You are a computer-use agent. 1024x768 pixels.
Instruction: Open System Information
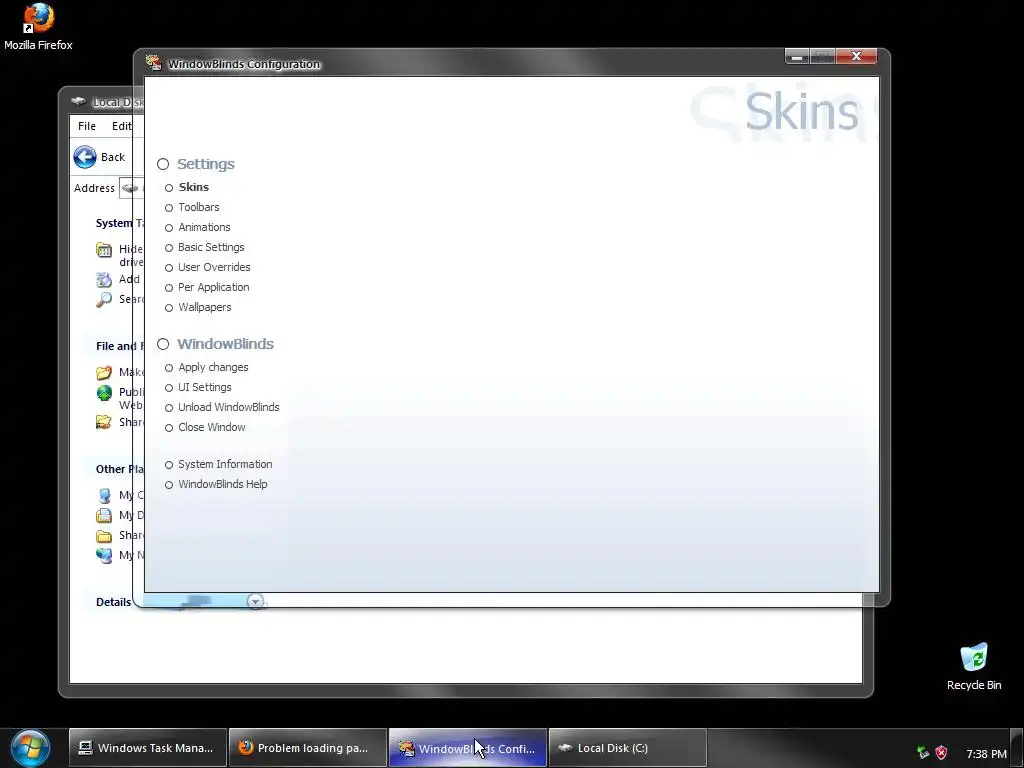[x=225, y=464]
